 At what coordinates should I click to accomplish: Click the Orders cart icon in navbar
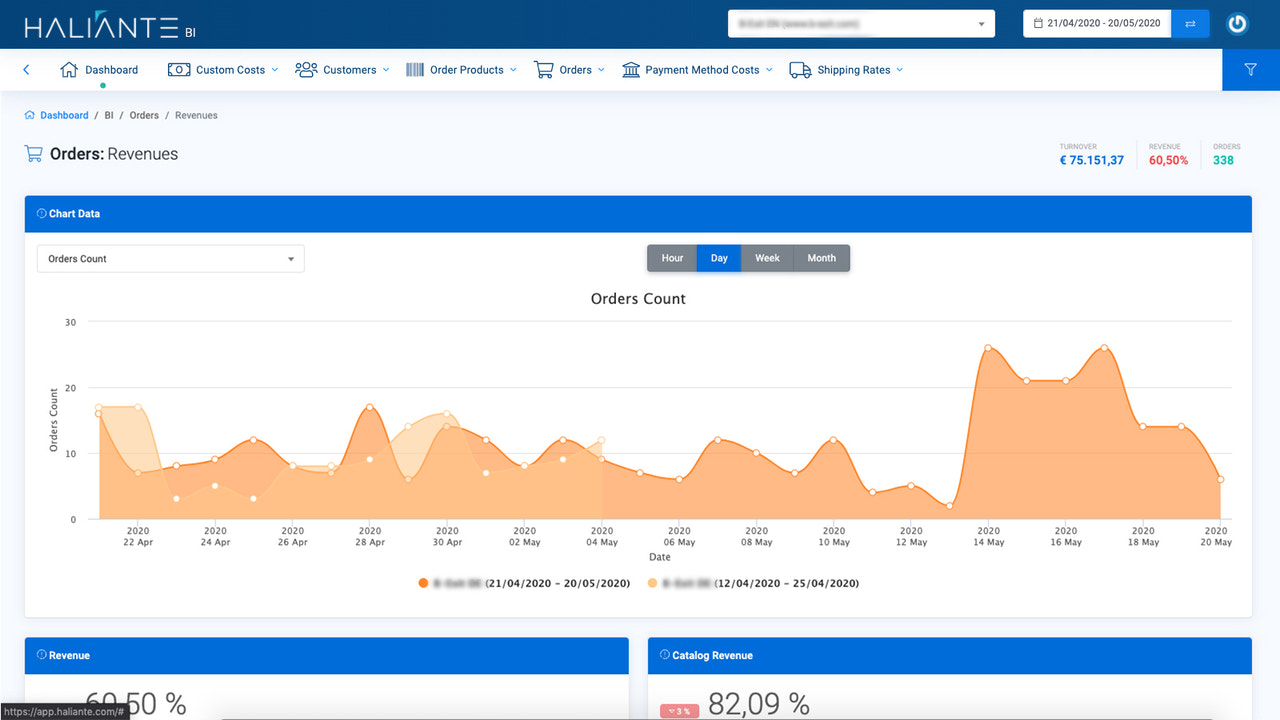[x=544, y=70]
